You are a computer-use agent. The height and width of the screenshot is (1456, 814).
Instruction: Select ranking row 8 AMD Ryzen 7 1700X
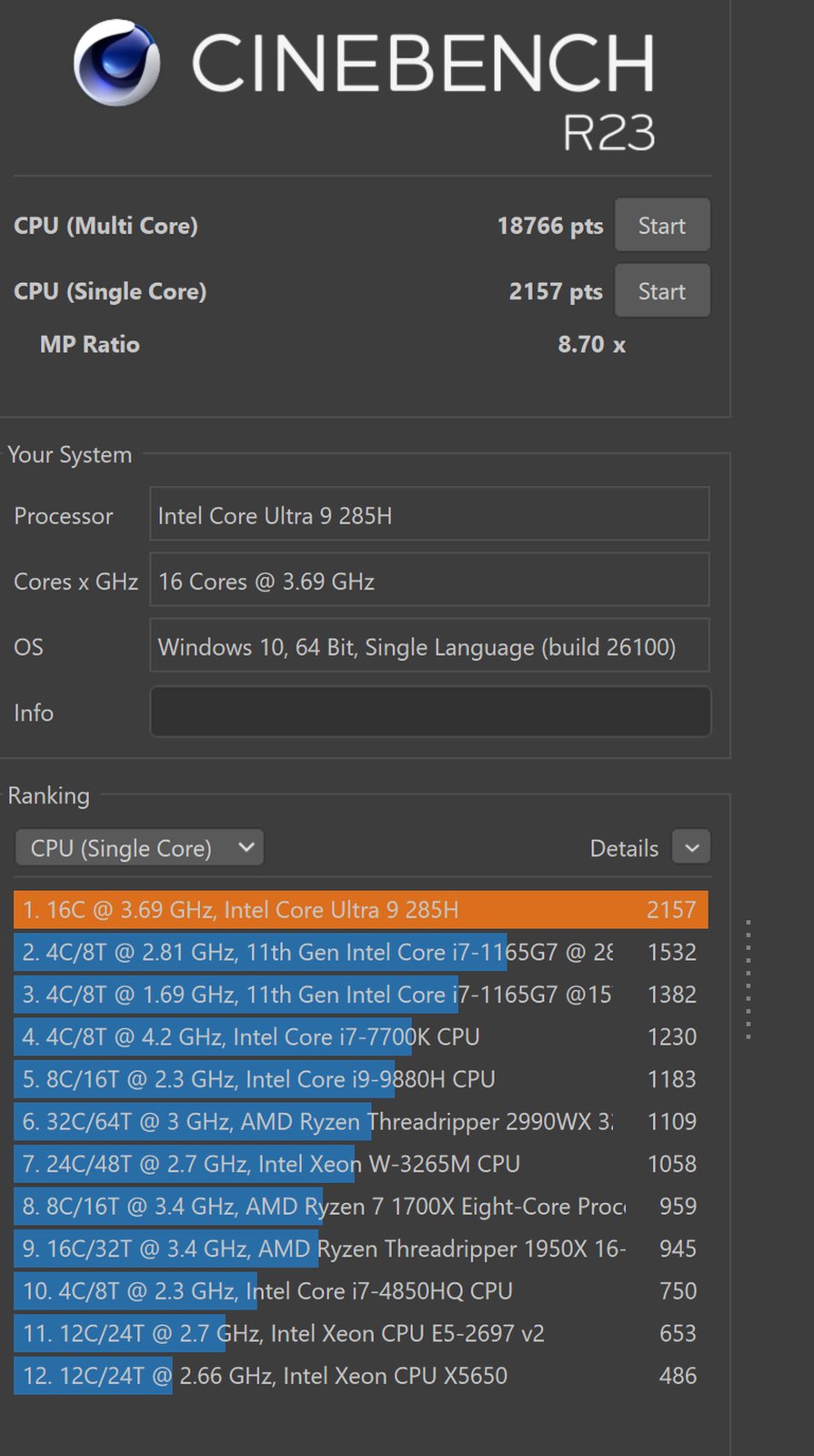click(x=360, y=1206)
